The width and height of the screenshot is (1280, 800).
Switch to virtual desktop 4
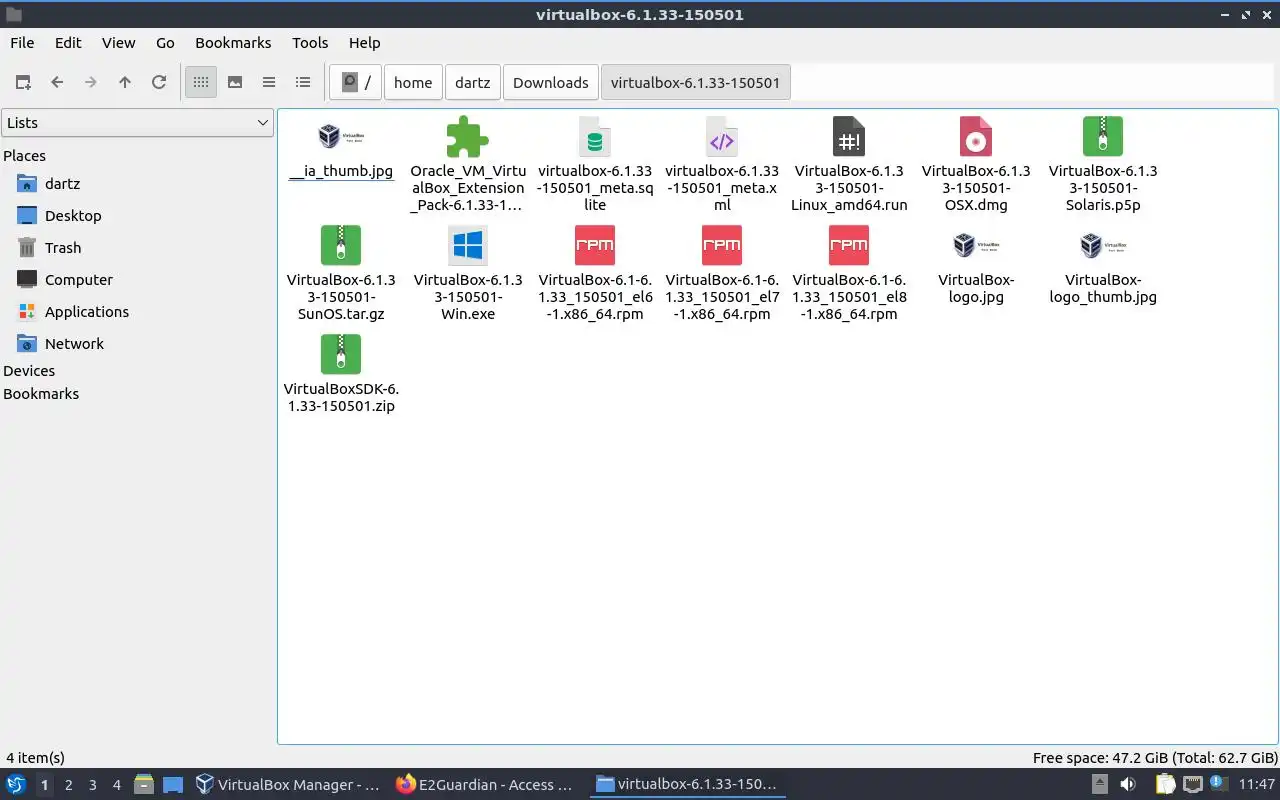(116, 785)
